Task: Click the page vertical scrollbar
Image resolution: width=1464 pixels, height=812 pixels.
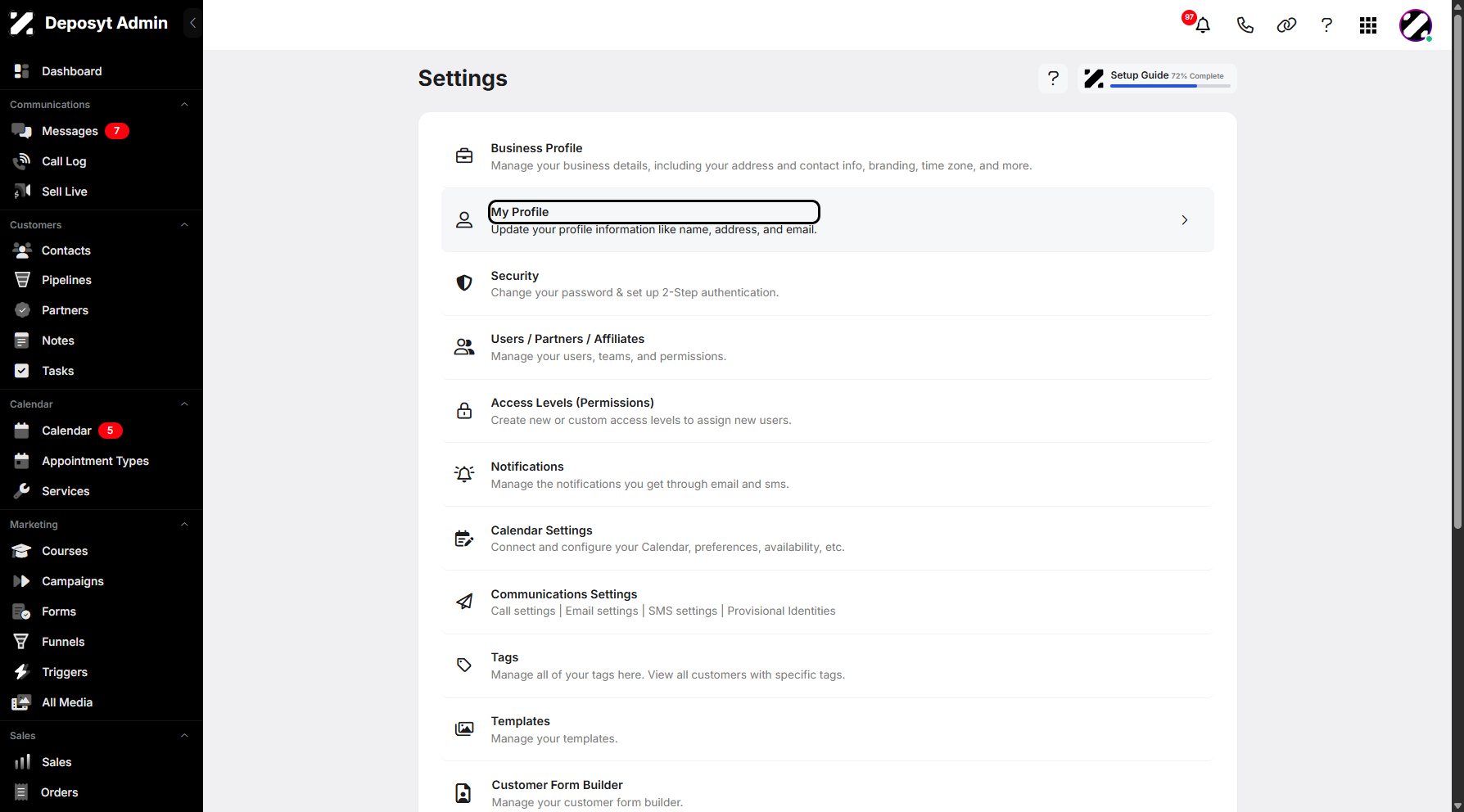Action: pyautogui.click(x=1457, y=270)
